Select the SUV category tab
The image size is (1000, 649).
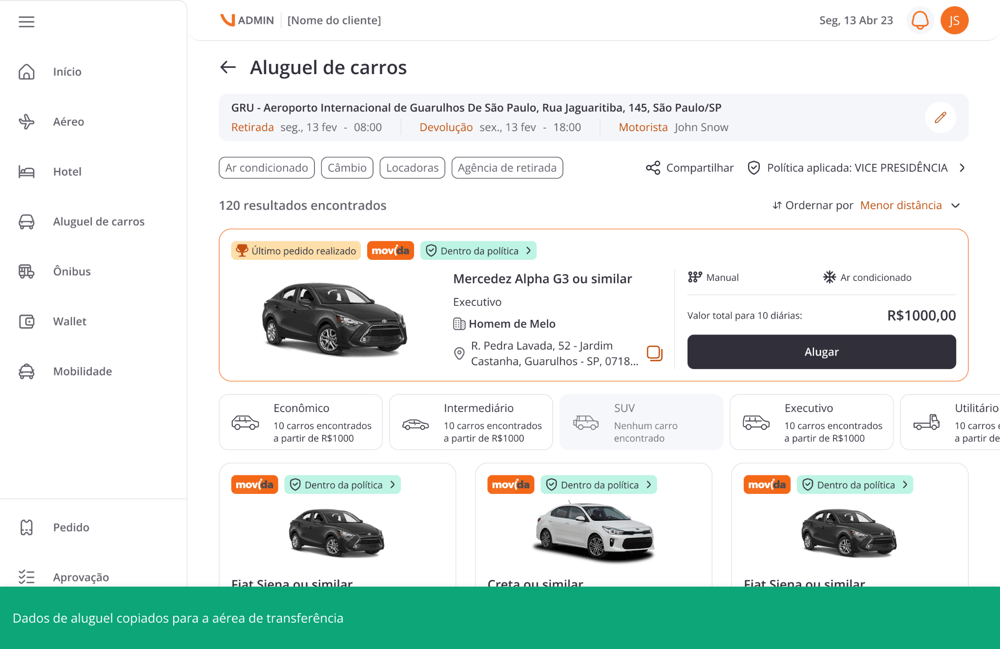[x=641, y=422]
